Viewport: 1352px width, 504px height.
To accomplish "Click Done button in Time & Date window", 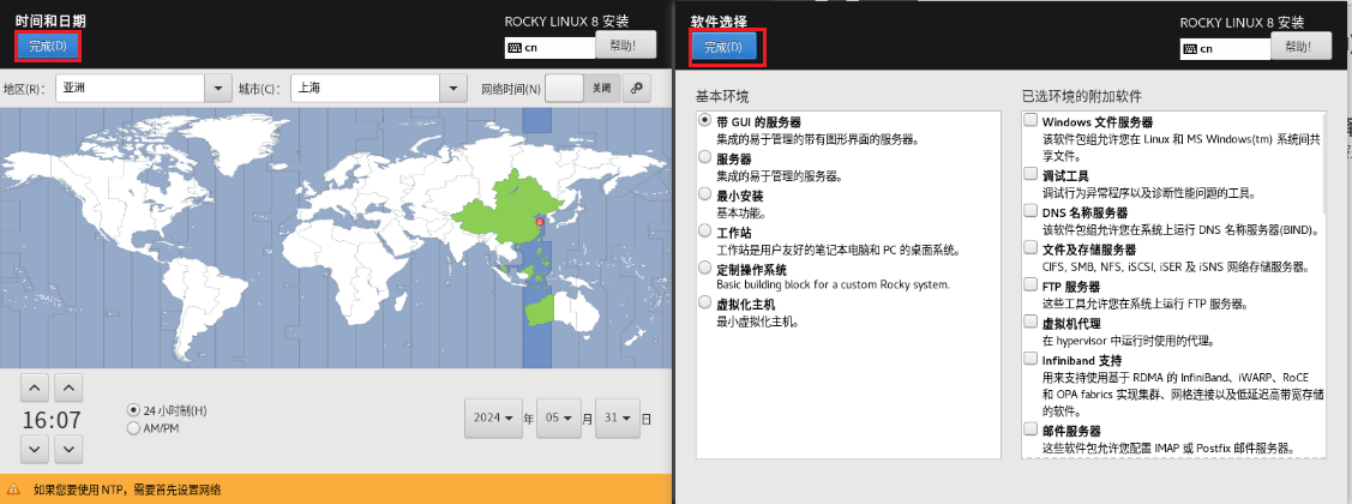I will [x=47, y=46].
